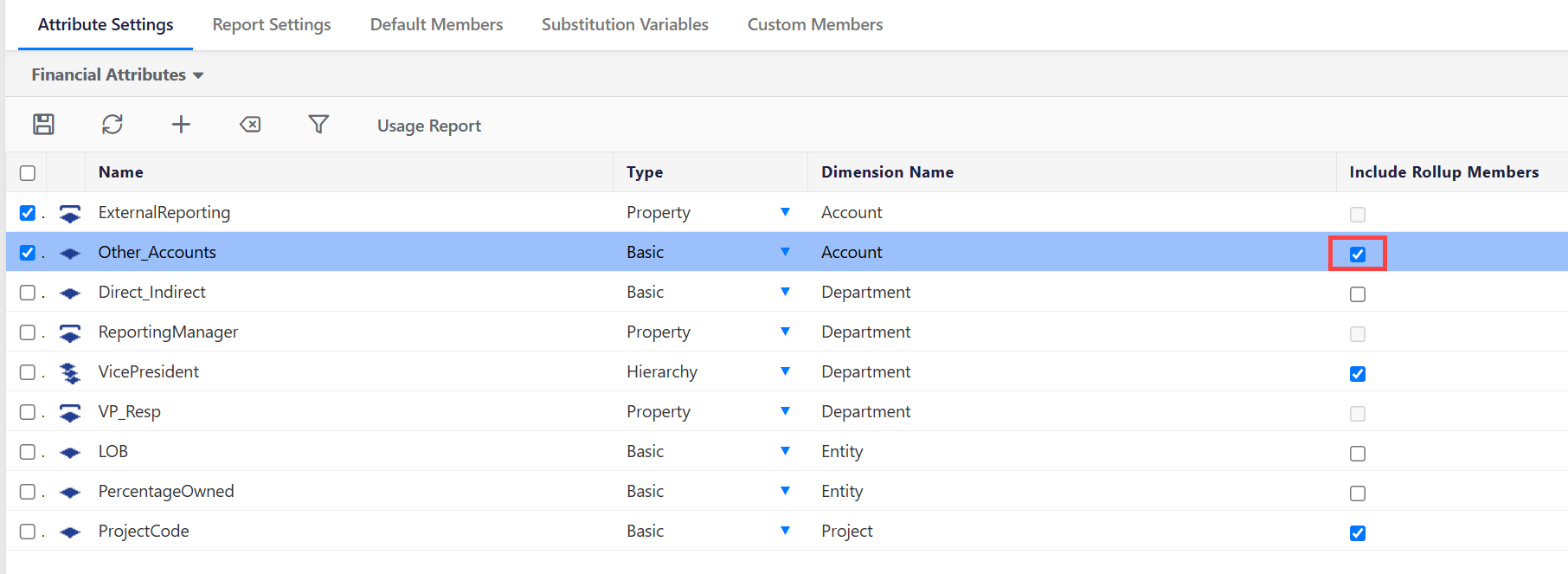Enable Include Rollup Members for LOB
This screenshot has width=1568, height=574.
pyautogui.click(x=1357, y=454)
